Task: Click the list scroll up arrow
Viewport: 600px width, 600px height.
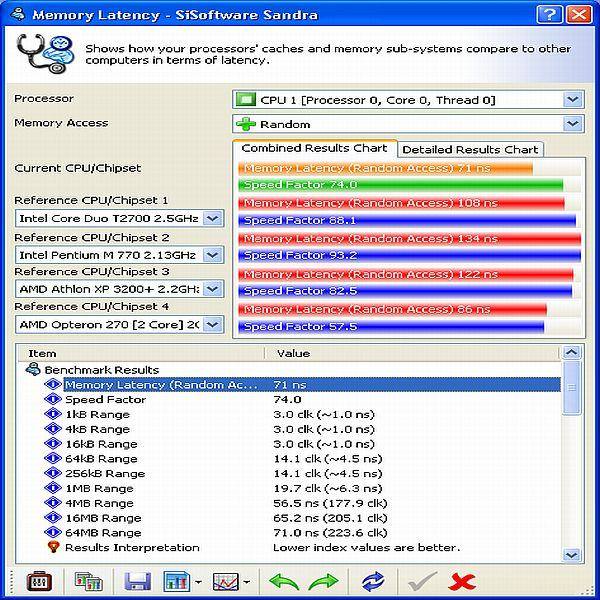Action: click(x=572, y=352)
